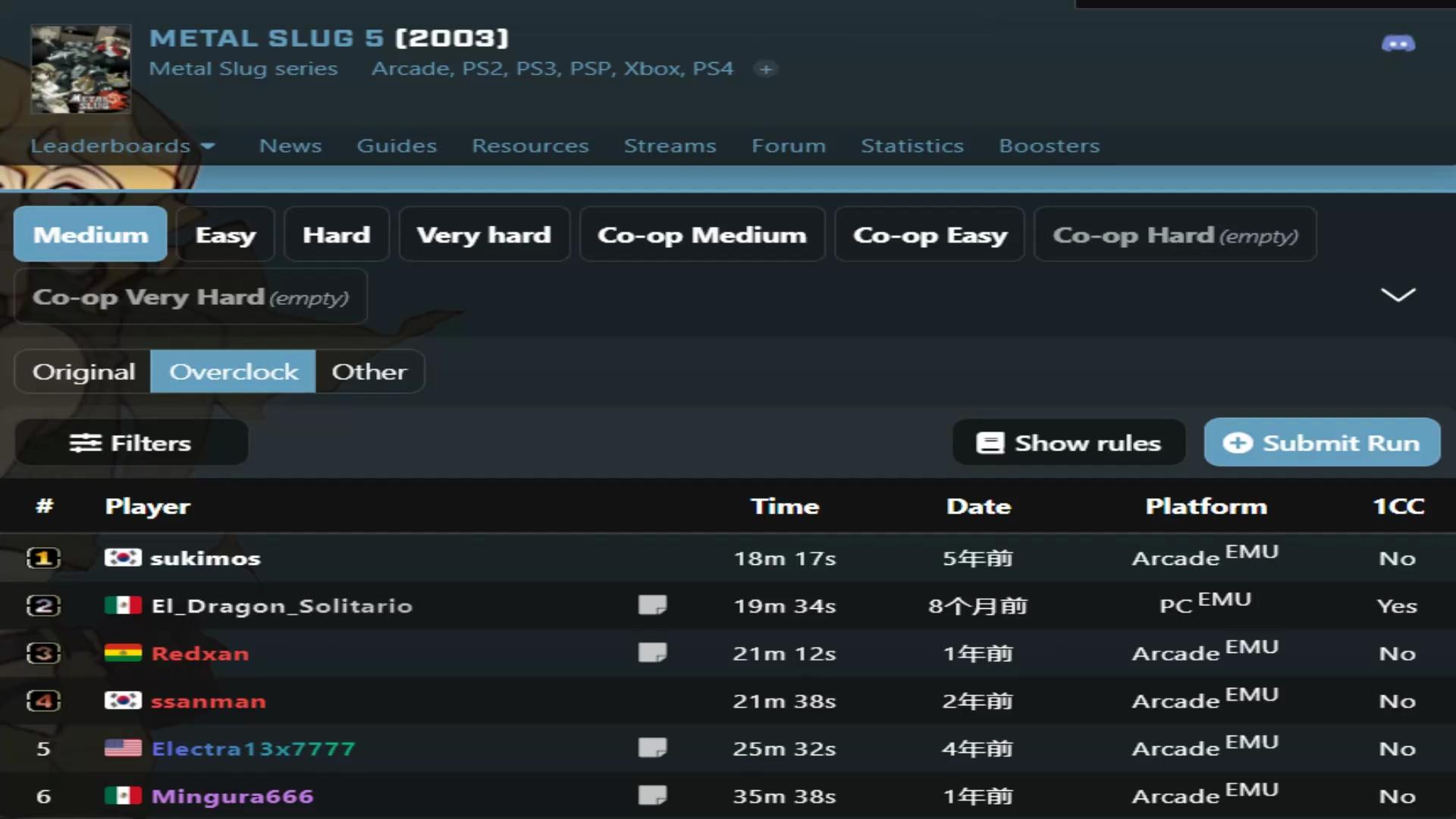Open the comment note icon for Redxan
Image resolution: width=1456 pixels, height=819 pixels.
[652, 653]
